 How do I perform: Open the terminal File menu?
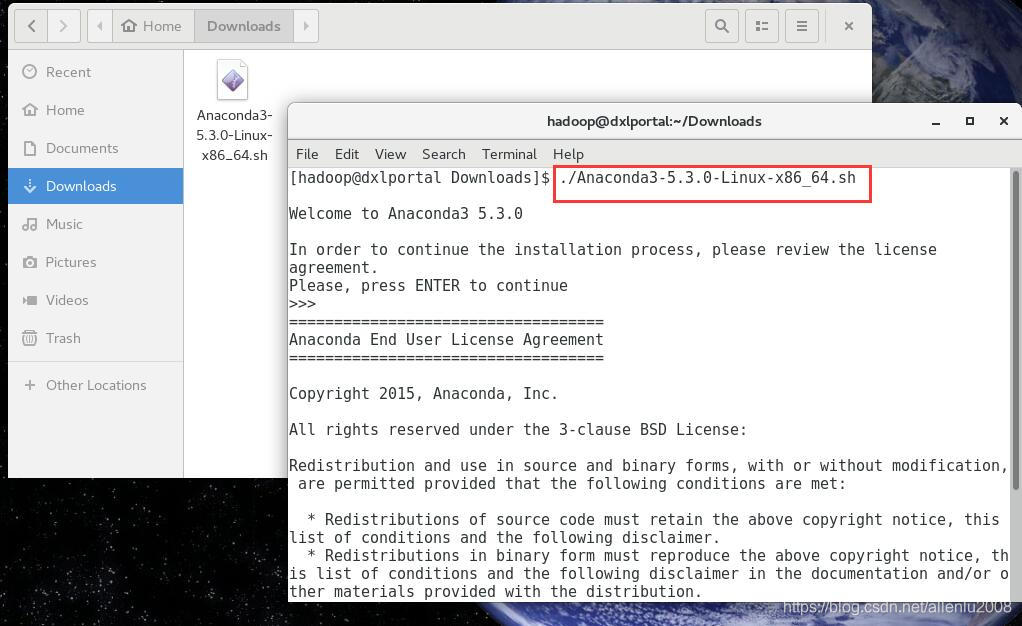pyautogui.click(x=307, y=155)
